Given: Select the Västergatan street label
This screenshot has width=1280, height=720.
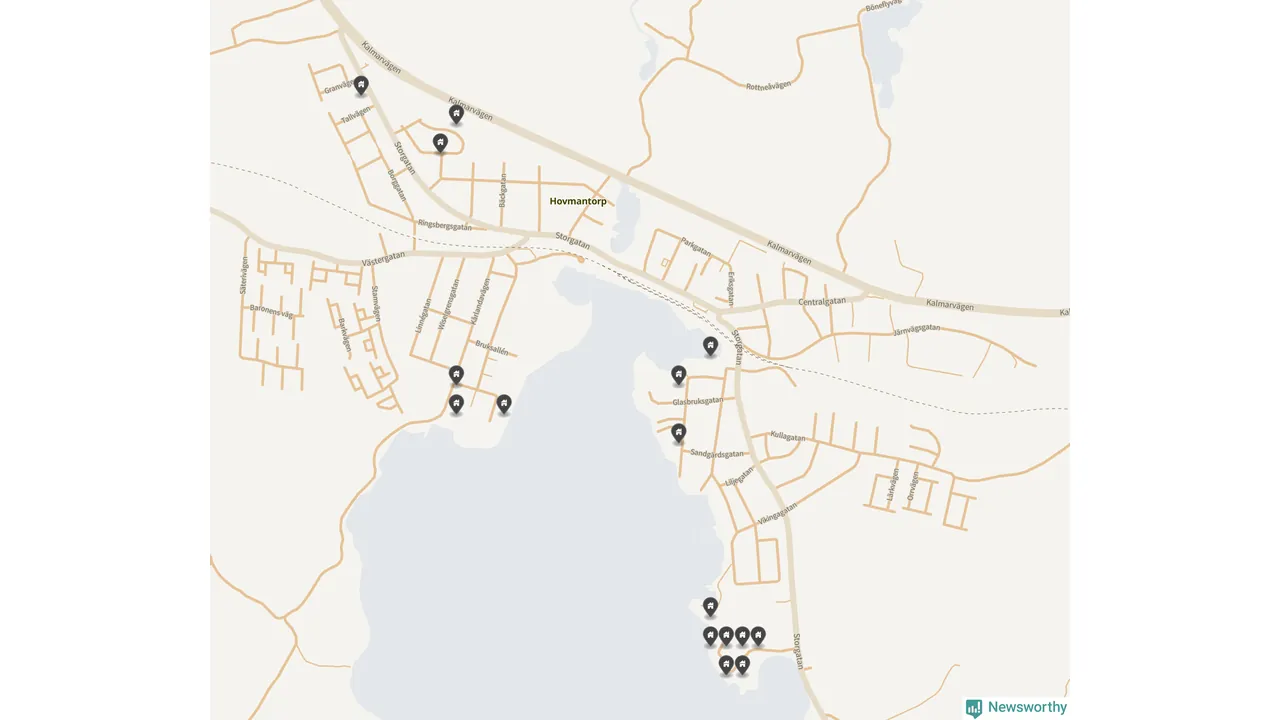Looking at the screenshot, I should click(x=383, y=257).
